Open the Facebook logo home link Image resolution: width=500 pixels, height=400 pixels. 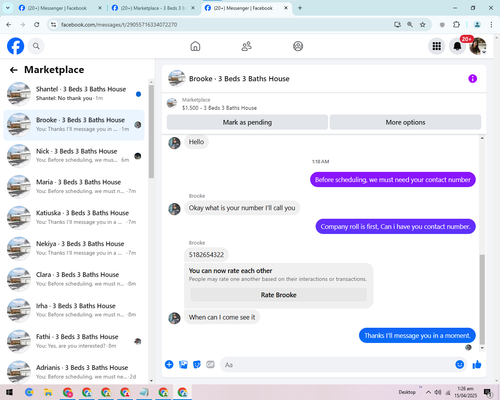pyautogui.click(x=16, y=46)
